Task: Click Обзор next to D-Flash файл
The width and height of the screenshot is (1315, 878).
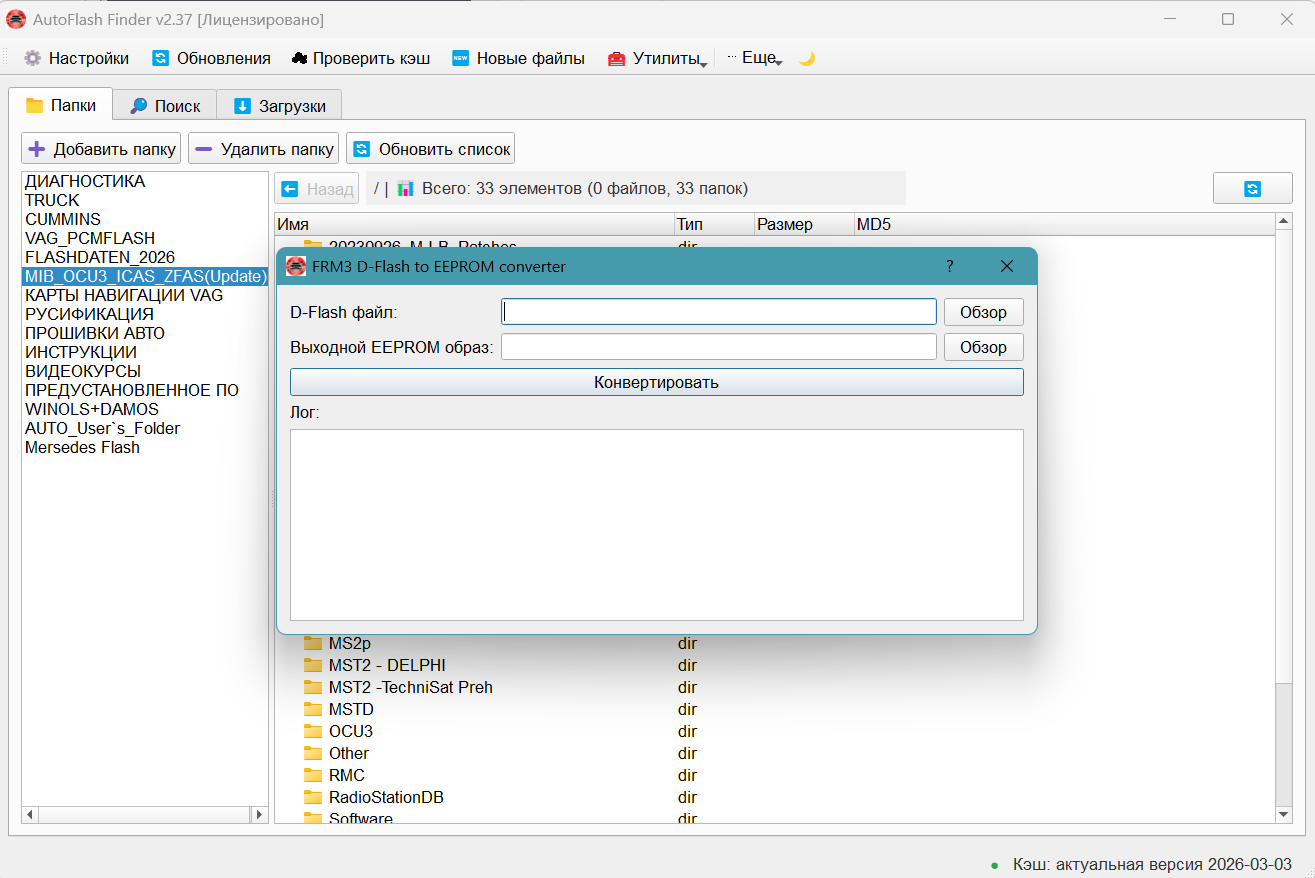Action: coord(983,312)
